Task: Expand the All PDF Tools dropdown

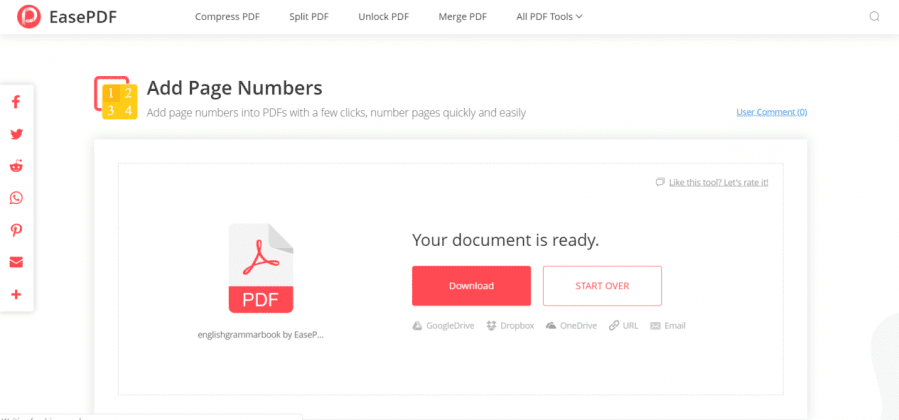Action: coord(549,17)
